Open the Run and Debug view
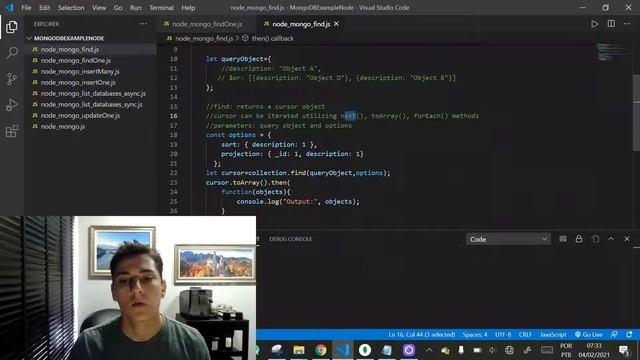The height and width of the screenshot is (360, 640). [x=12, y=105]
